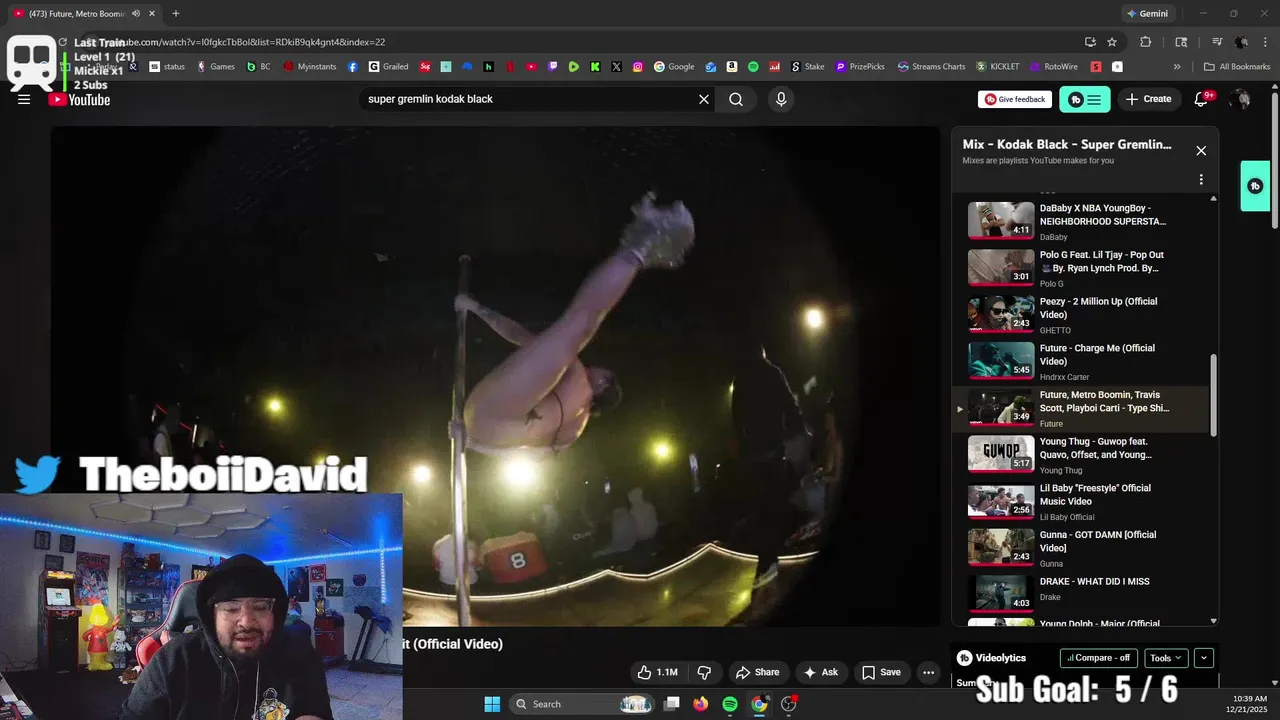Open the Twitch bookmark icon
Screen dimensions: 1280x720
click(x=552, y=67)
